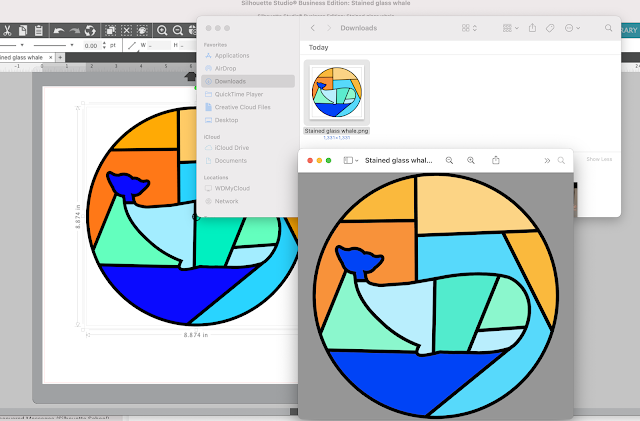Open the LIBRARY tab in Silhouette Studio
The image size is (640, 421).
(630, 30)
